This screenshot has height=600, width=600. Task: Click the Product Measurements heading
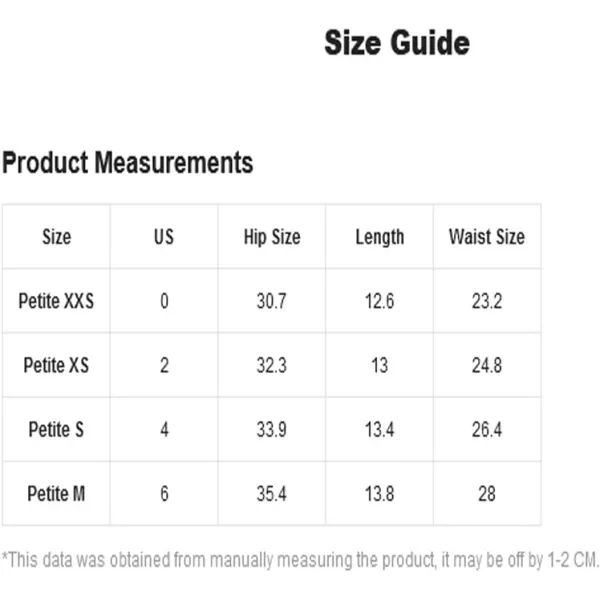127,163
